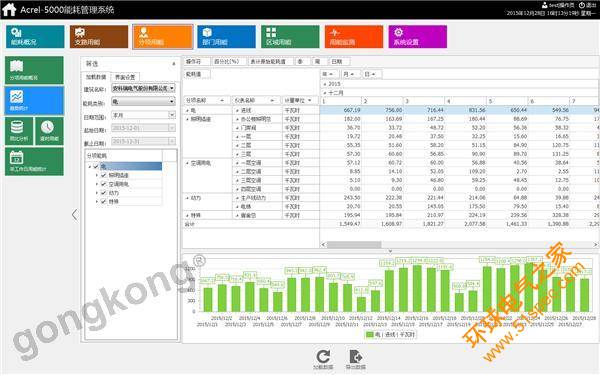This screenshot has width=600, height=375.
Task: Open the green 区域用能 grid tile
Action: pos(290,37)
